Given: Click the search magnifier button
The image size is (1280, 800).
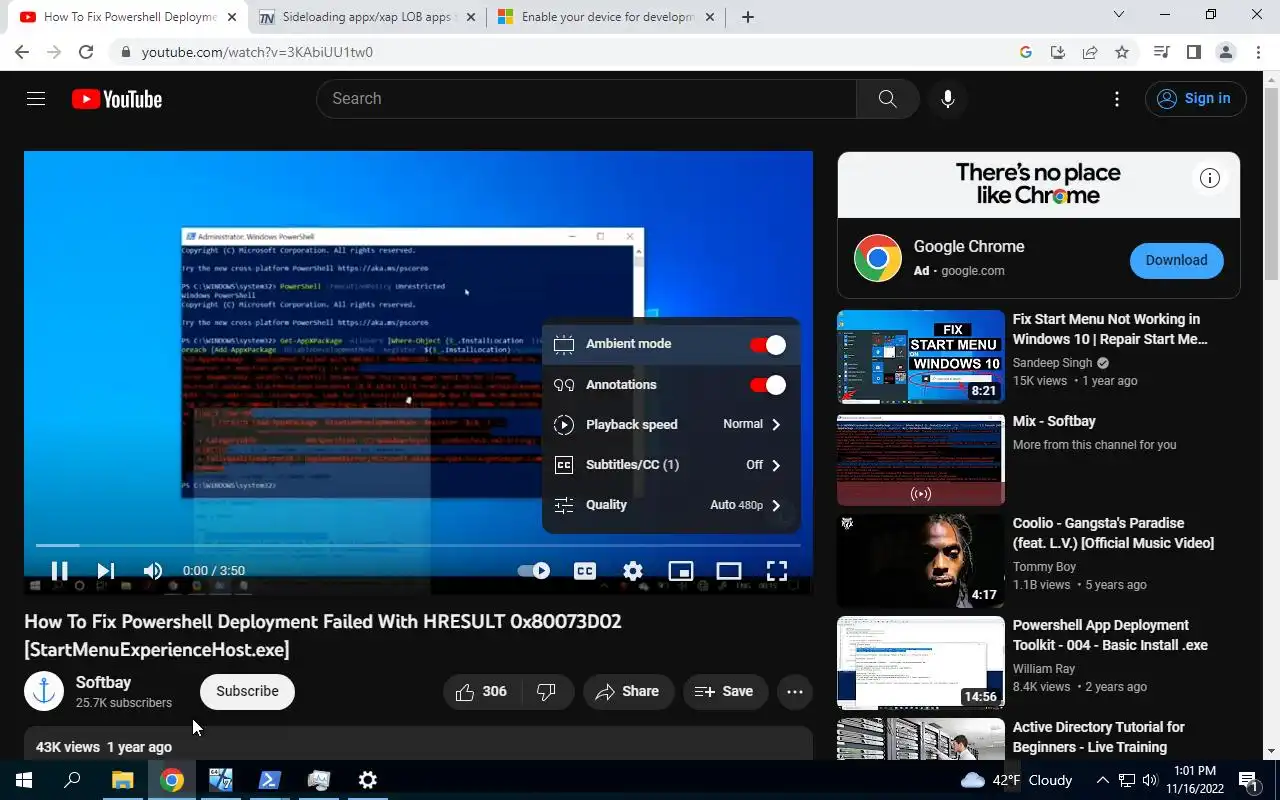Looking at the screenshot, I should tap(887, 99).
